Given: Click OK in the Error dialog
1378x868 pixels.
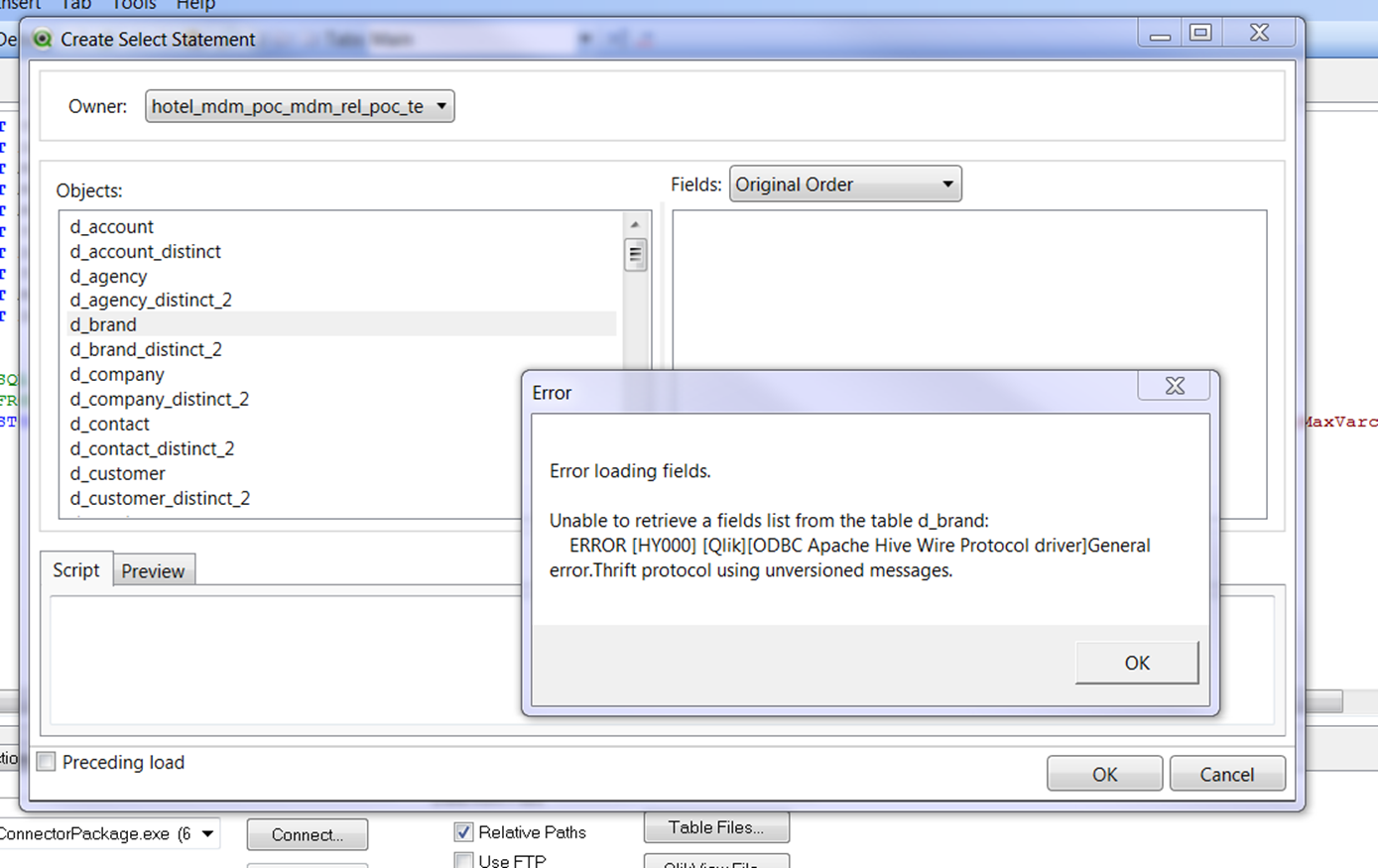Looking at the screenshot, I should (1137, 663).
